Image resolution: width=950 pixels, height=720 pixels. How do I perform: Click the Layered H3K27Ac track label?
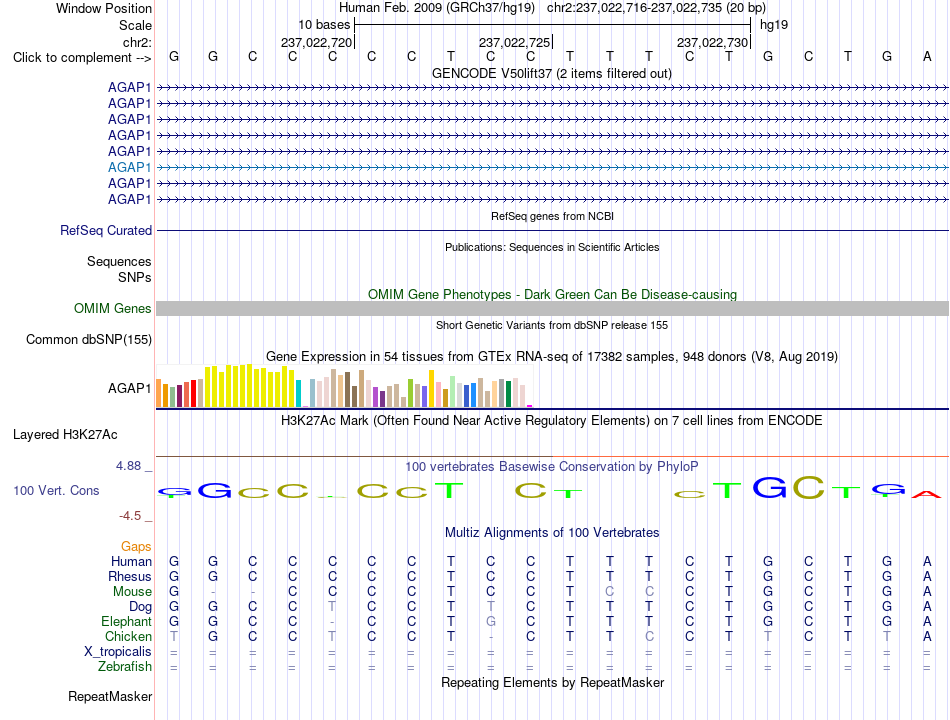pos(65,435)
